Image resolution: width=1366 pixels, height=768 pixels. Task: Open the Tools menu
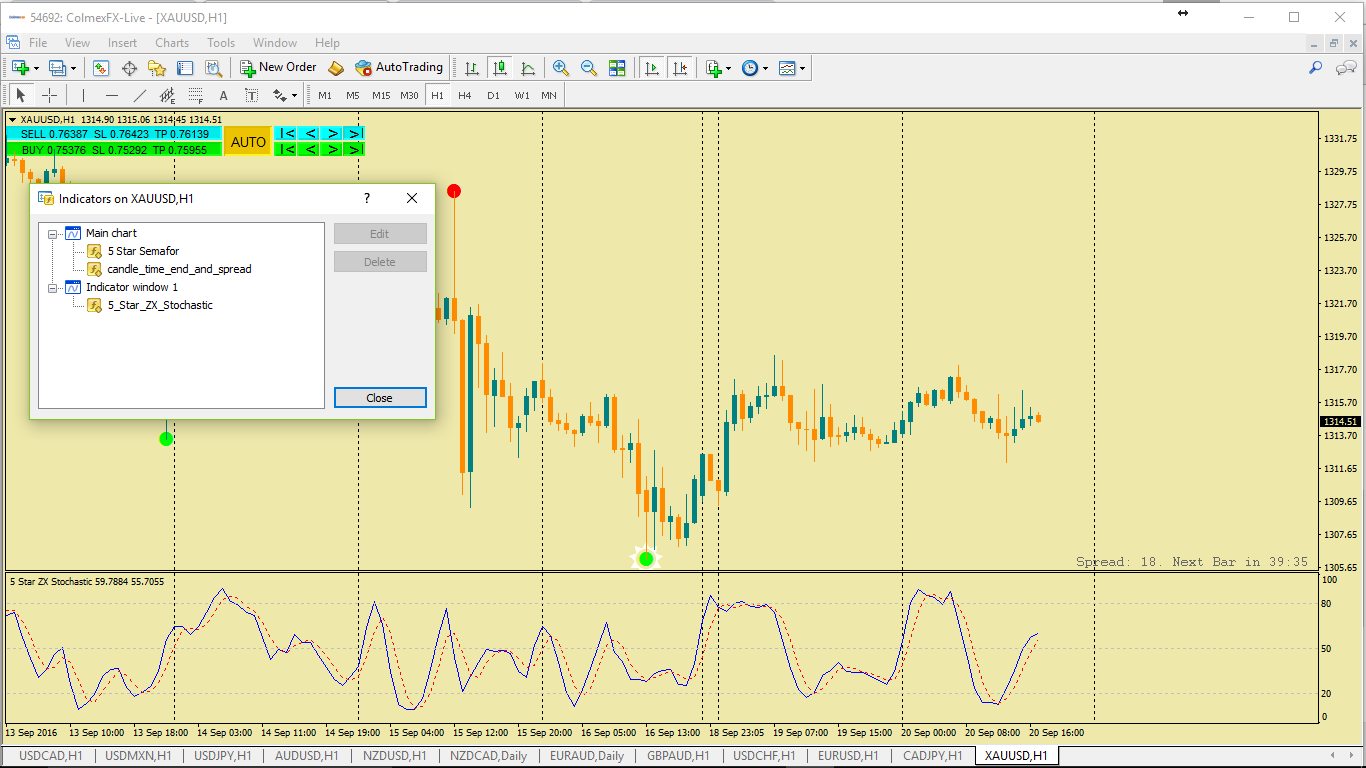coord(221,43)
